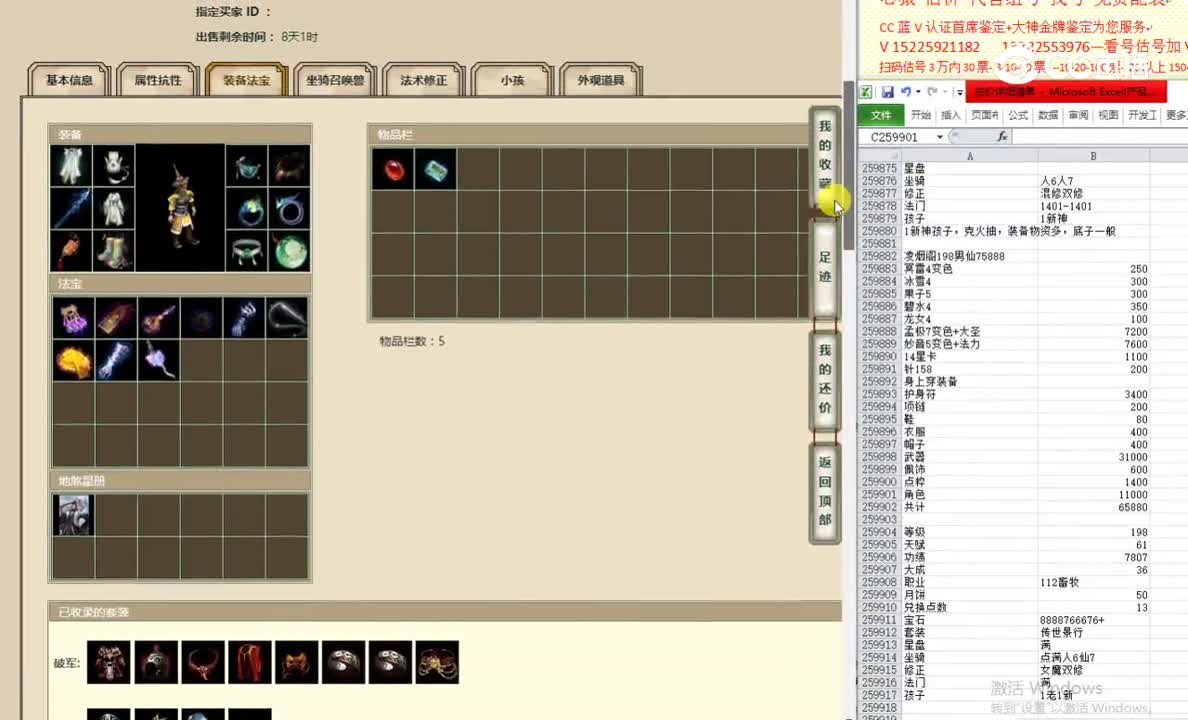Image resolution: width=1188 pixels, height=720 pixels.
Task: Switch to Excel 数据 ribbon tab
Action: pyautogui.click(x=1048, y=115)
